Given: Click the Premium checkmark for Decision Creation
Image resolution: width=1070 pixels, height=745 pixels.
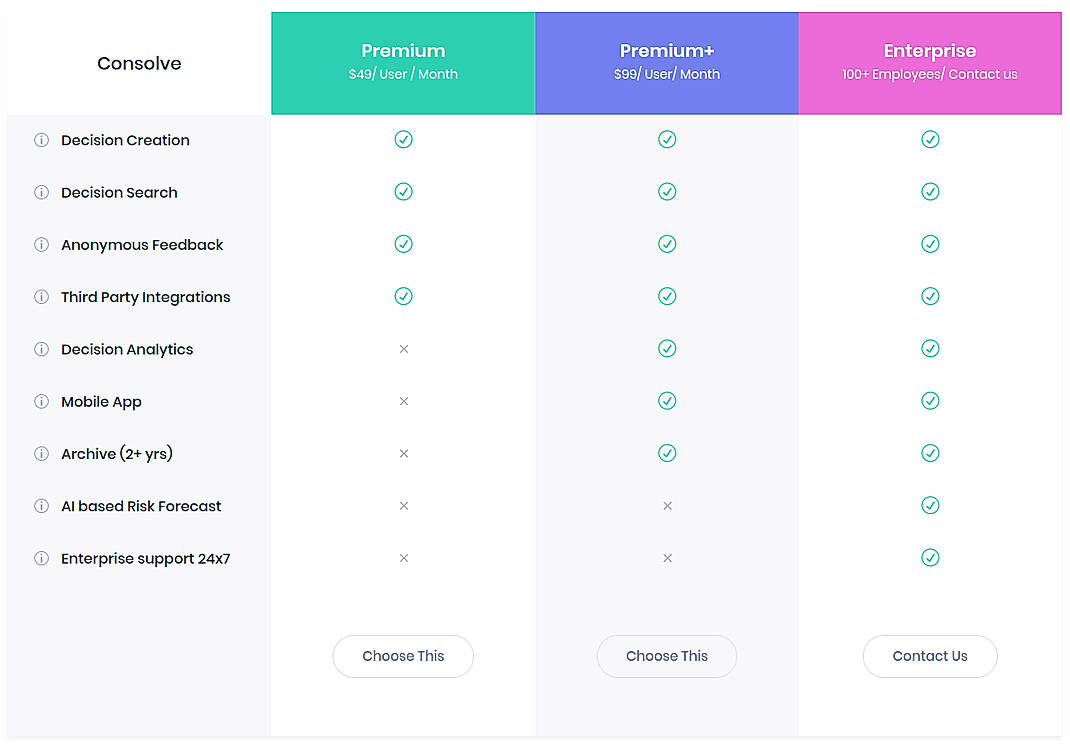Looking at the screenshot, I should [x=403, y=139].
